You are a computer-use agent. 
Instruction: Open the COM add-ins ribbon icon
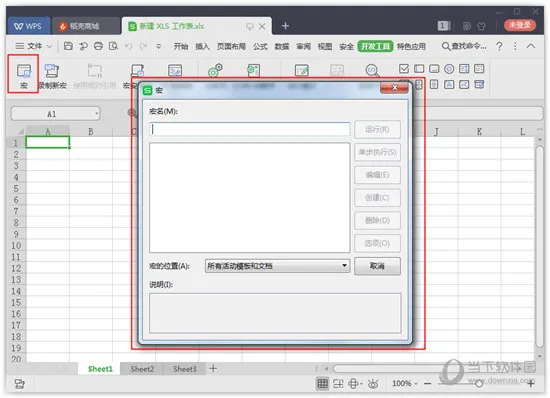pyautogui.click(x=253, y=70)
